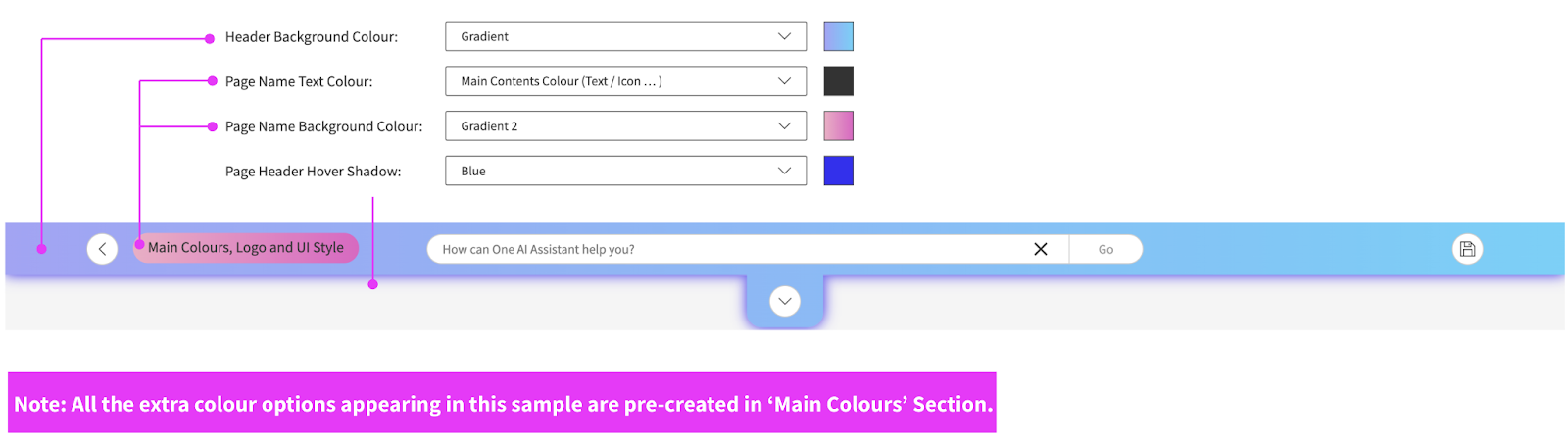Click the blue gradient swatch for header background

838,36
